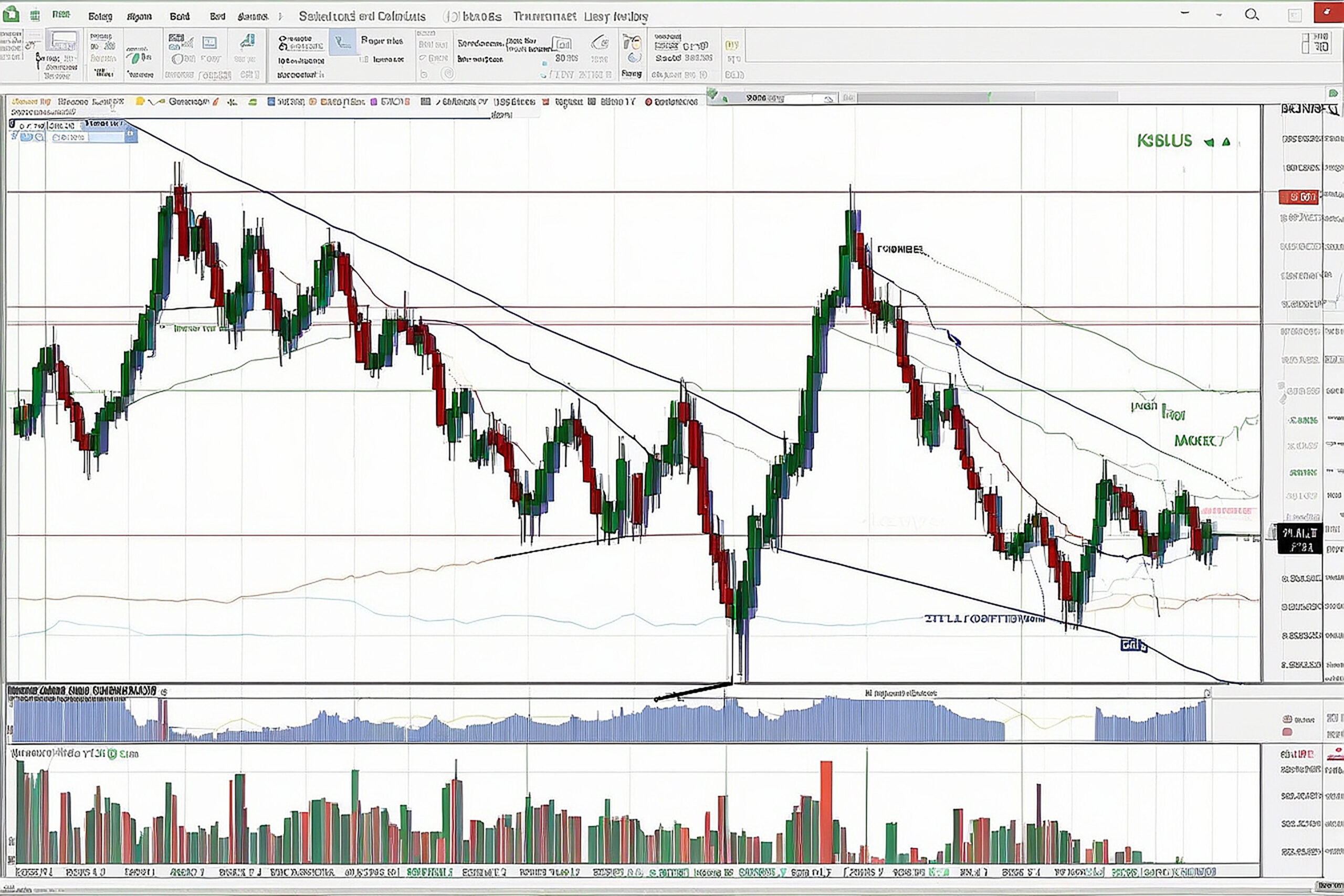Click the black current-price label on axis
The width and height of the screenshot is (1344, 896).
1300,539
